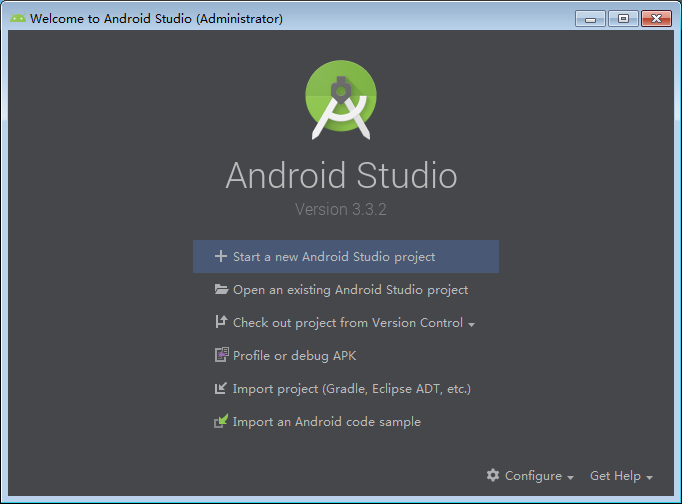
Task: Open the Configure dropdown menu
Action: click(530, 476)
